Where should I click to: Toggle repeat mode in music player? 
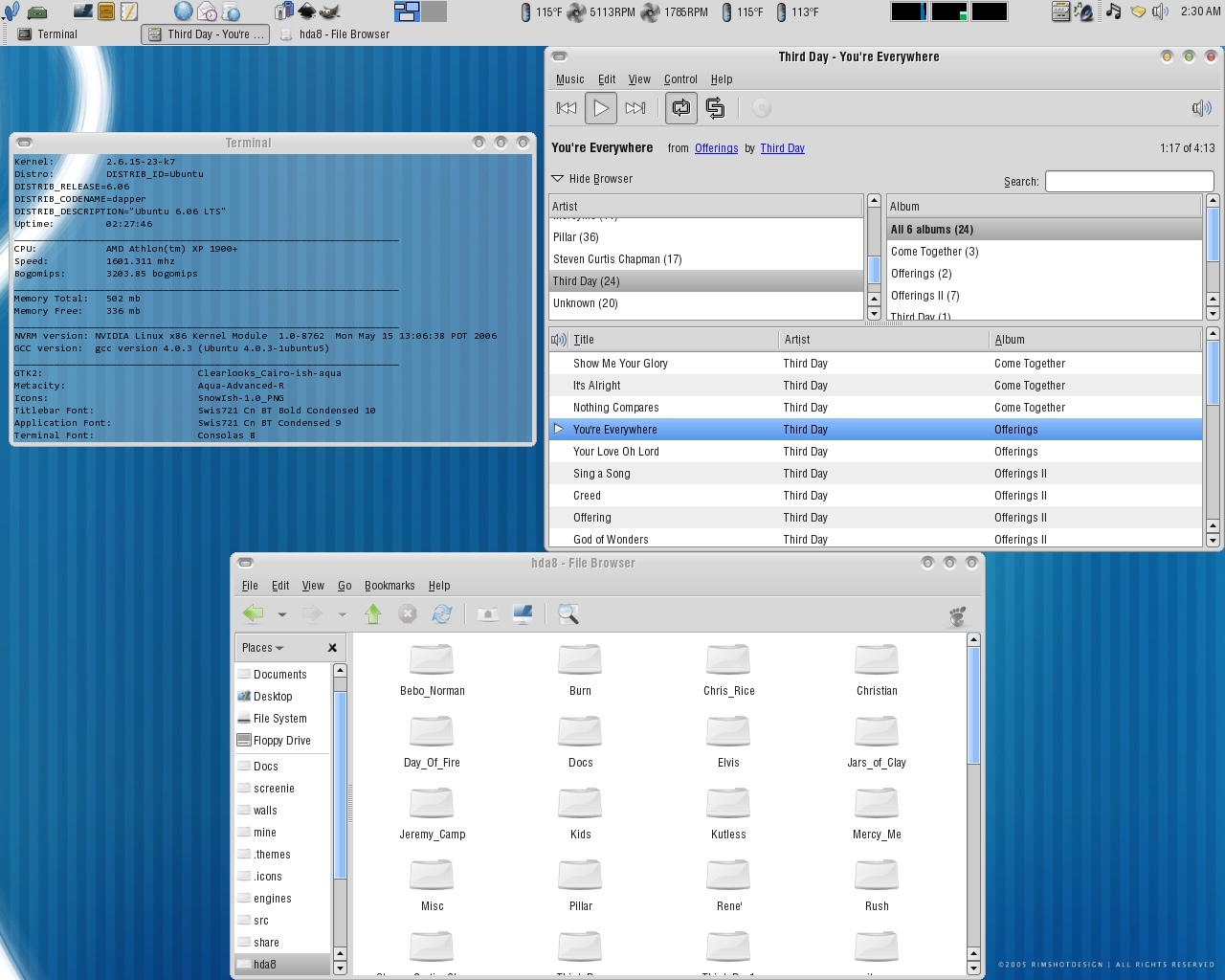681,108
